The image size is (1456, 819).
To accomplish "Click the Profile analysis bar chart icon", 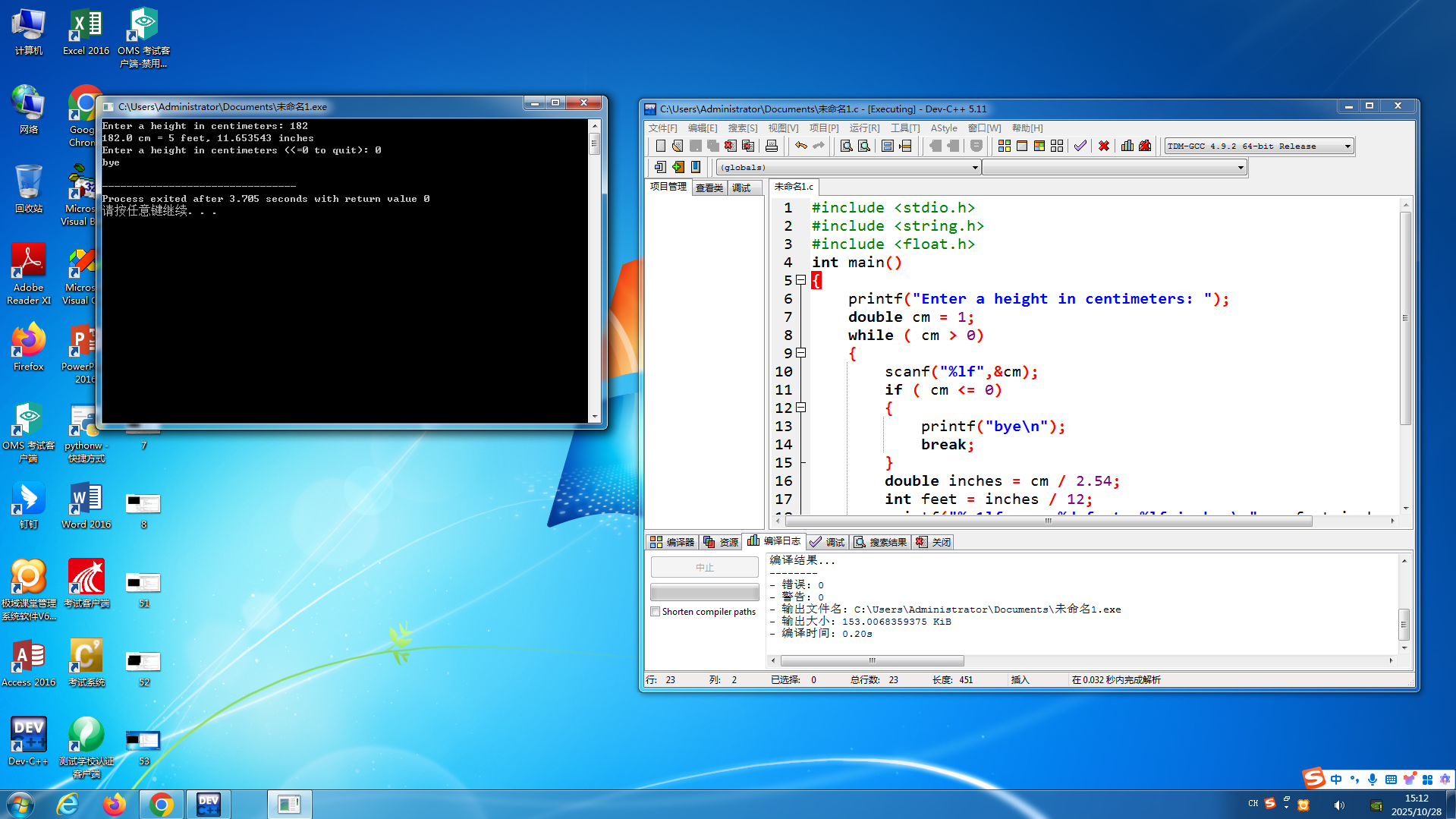I will click(x=1127, y=146).
